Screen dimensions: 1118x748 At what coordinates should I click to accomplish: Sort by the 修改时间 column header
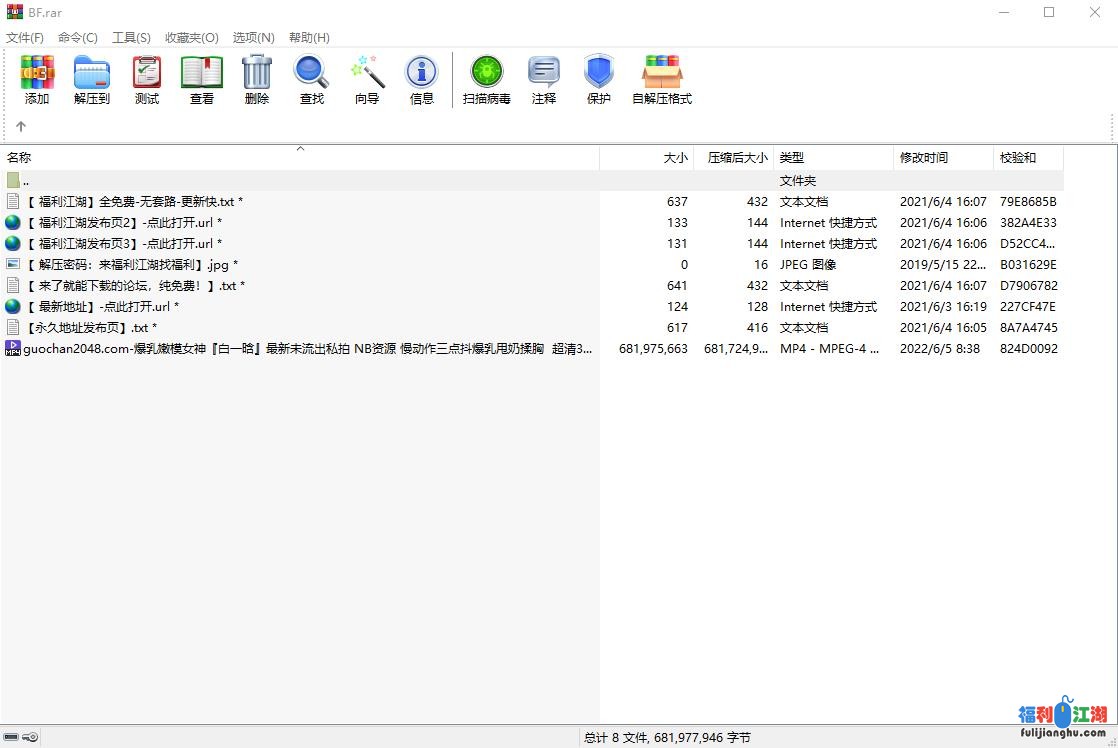pos(924,158)
